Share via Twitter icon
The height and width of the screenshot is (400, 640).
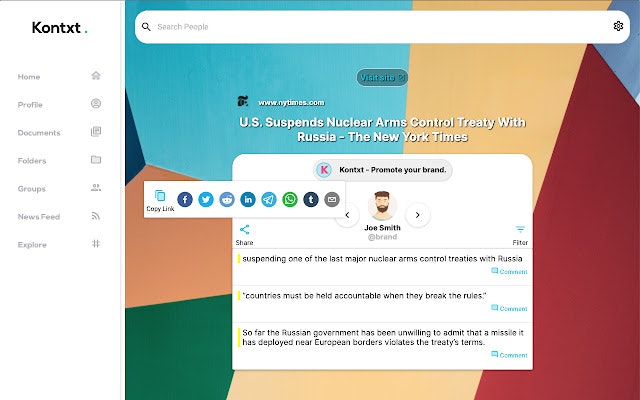click(206, 200)
